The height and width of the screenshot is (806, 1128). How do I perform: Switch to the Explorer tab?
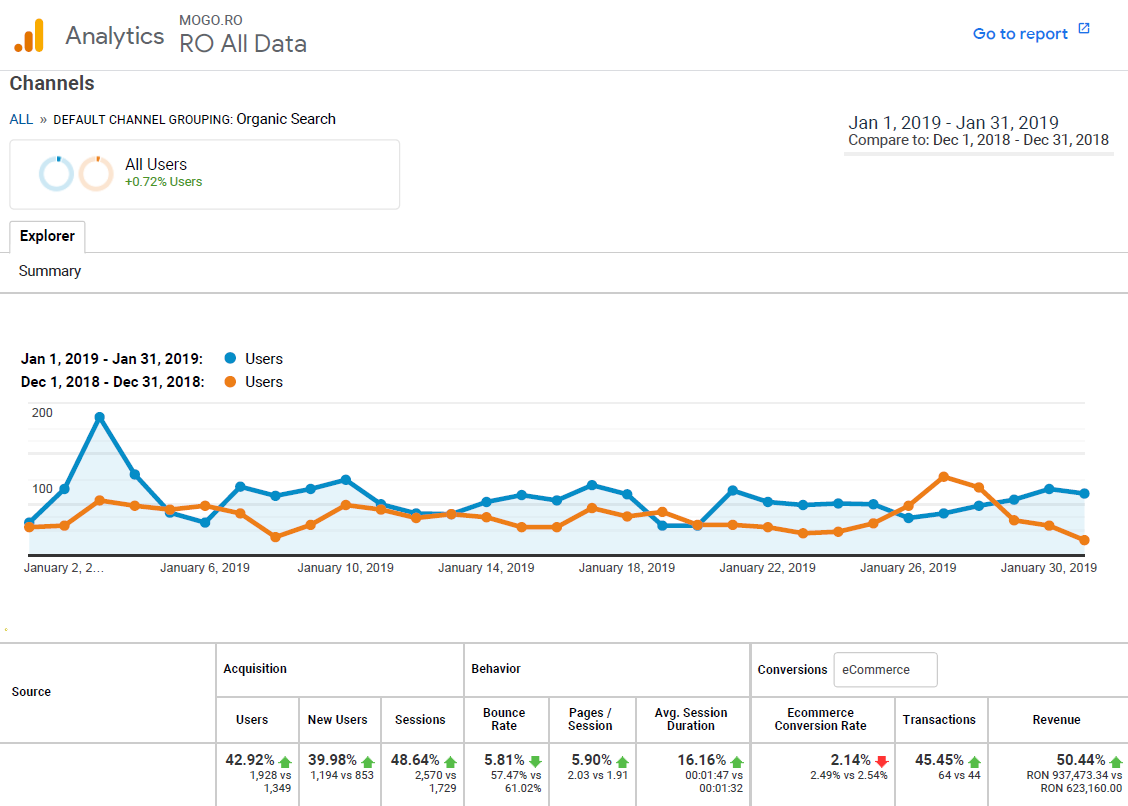click(47, 236)
